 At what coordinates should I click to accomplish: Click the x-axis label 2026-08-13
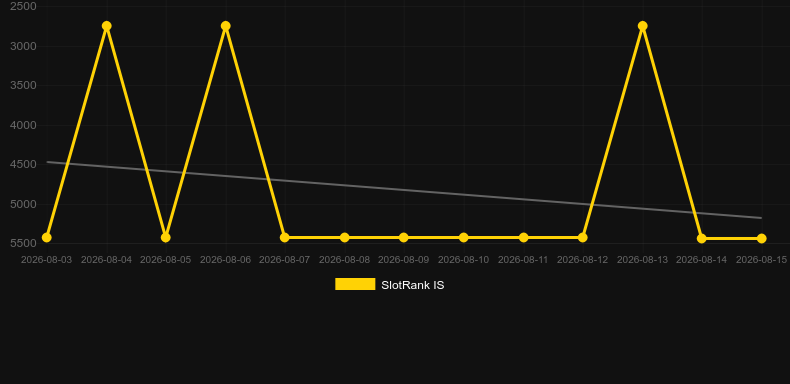click(642, 260)
